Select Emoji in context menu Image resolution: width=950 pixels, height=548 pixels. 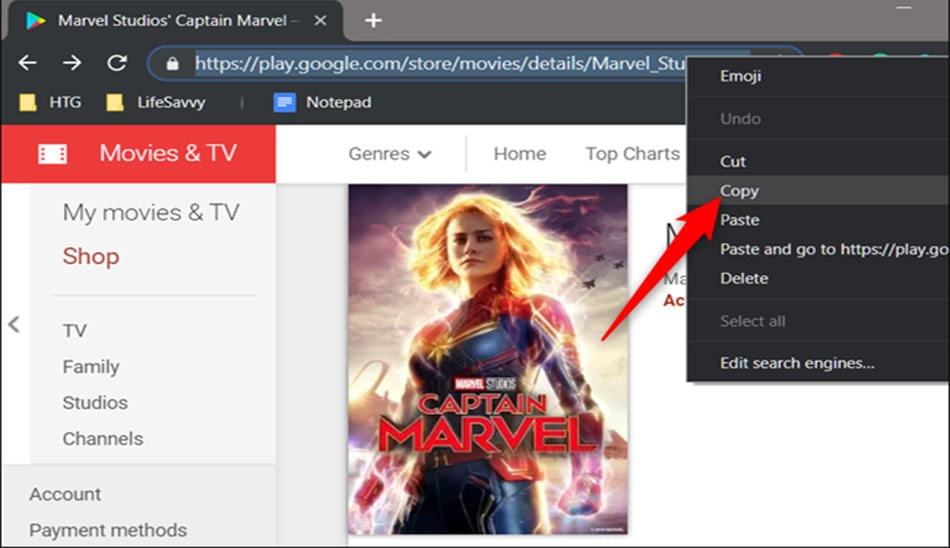coord(818,76)
